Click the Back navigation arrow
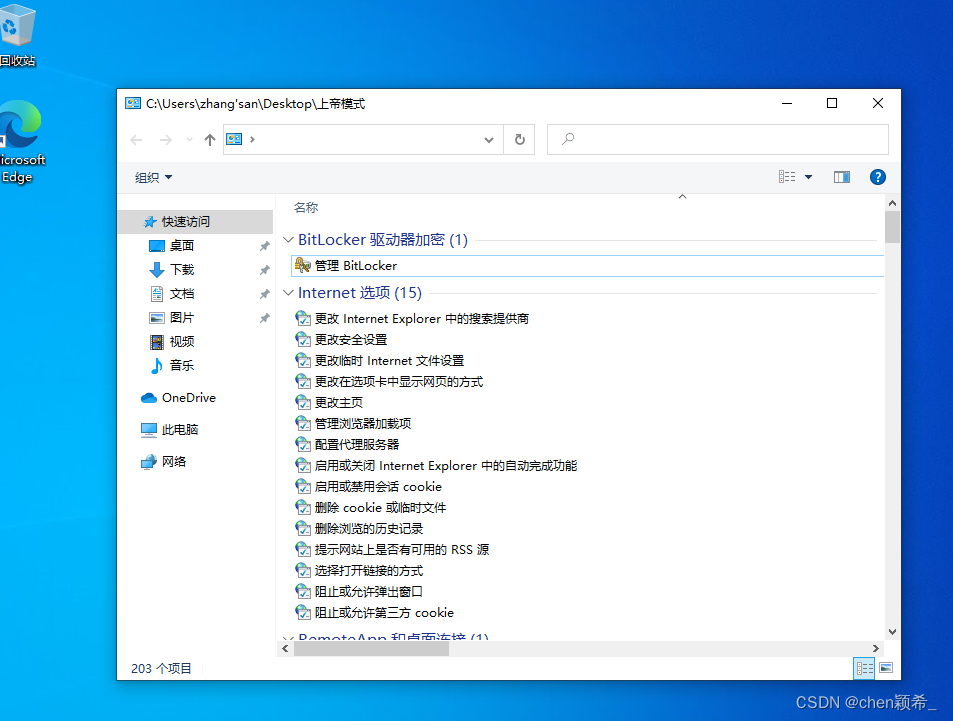This screenshot has width=953, height=721. pyautogui.click(x=136, y=140)
